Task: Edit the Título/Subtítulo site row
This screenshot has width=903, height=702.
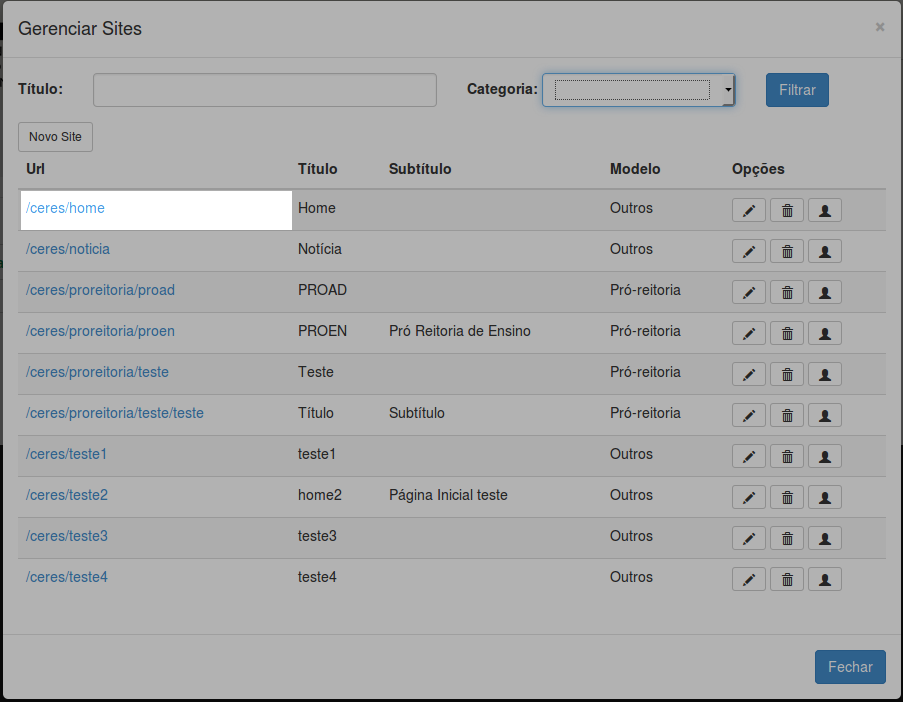Action: [x=748, y=415]
